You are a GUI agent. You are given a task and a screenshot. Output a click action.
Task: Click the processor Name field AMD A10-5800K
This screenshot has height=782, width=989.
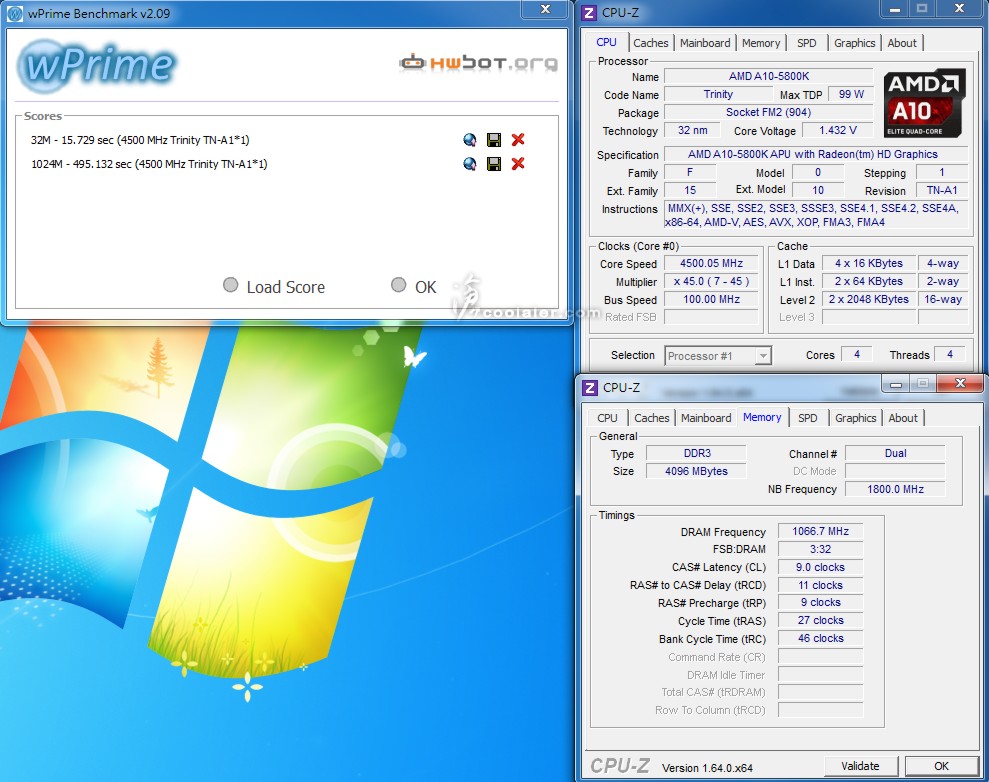click(x=769, y=76)
